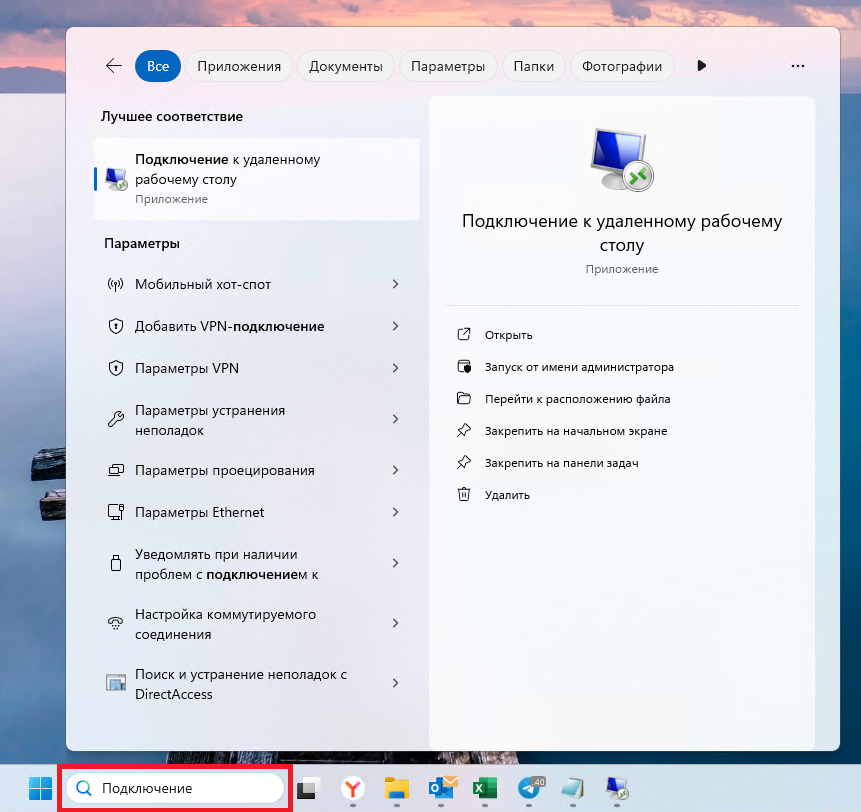The image size is (861, 812).
Task: Switch to the Документы filter tab
Action: tap(345, 65)
